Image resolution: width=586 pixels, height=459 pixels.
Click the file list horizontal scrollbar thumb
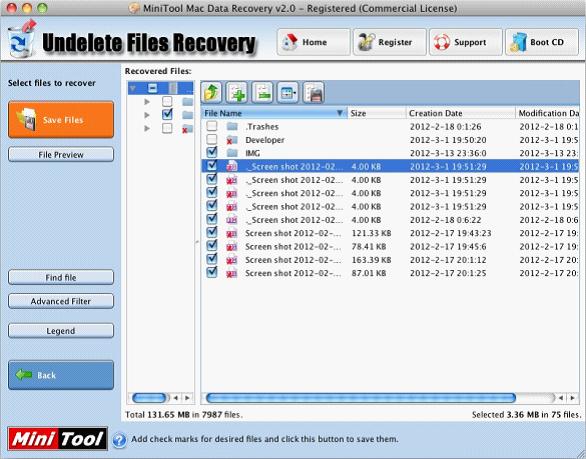[361, 398]
